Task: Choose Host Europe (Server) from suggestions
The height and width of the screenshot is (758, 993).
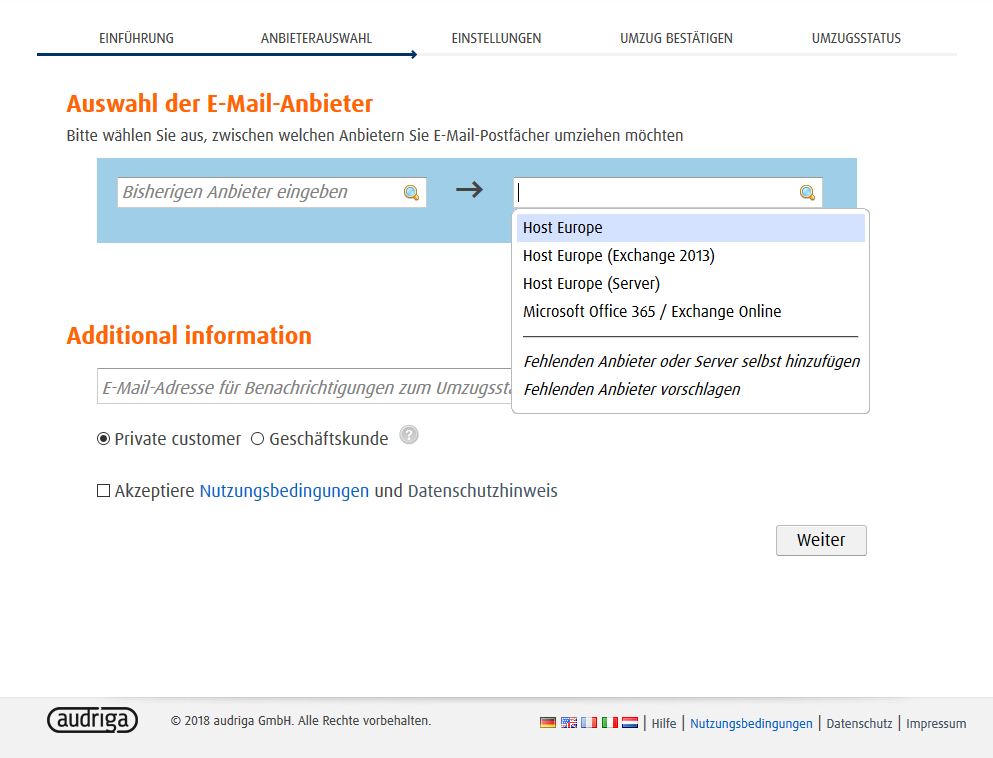Action: 690,284
